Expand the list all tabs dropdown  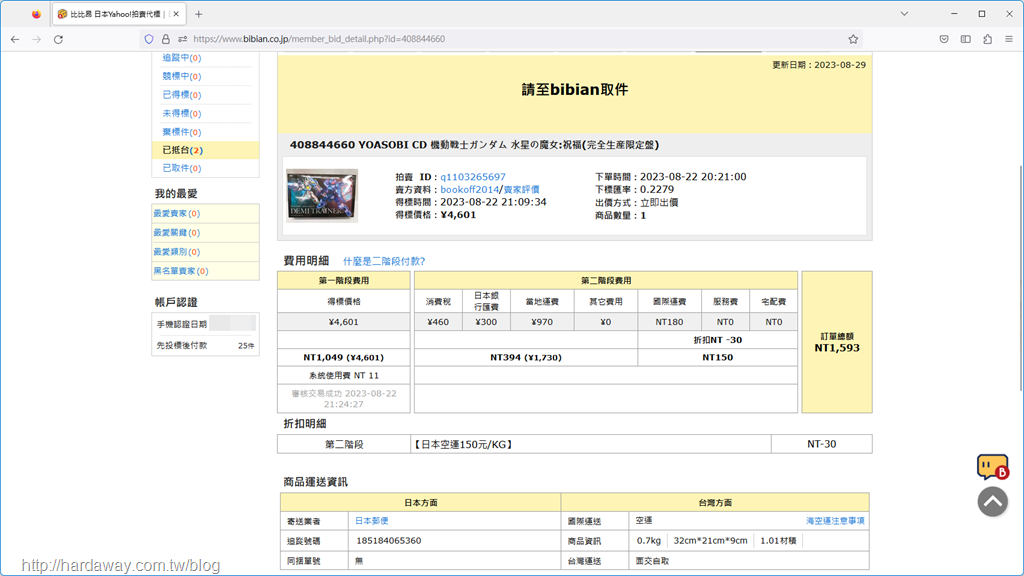904,14
